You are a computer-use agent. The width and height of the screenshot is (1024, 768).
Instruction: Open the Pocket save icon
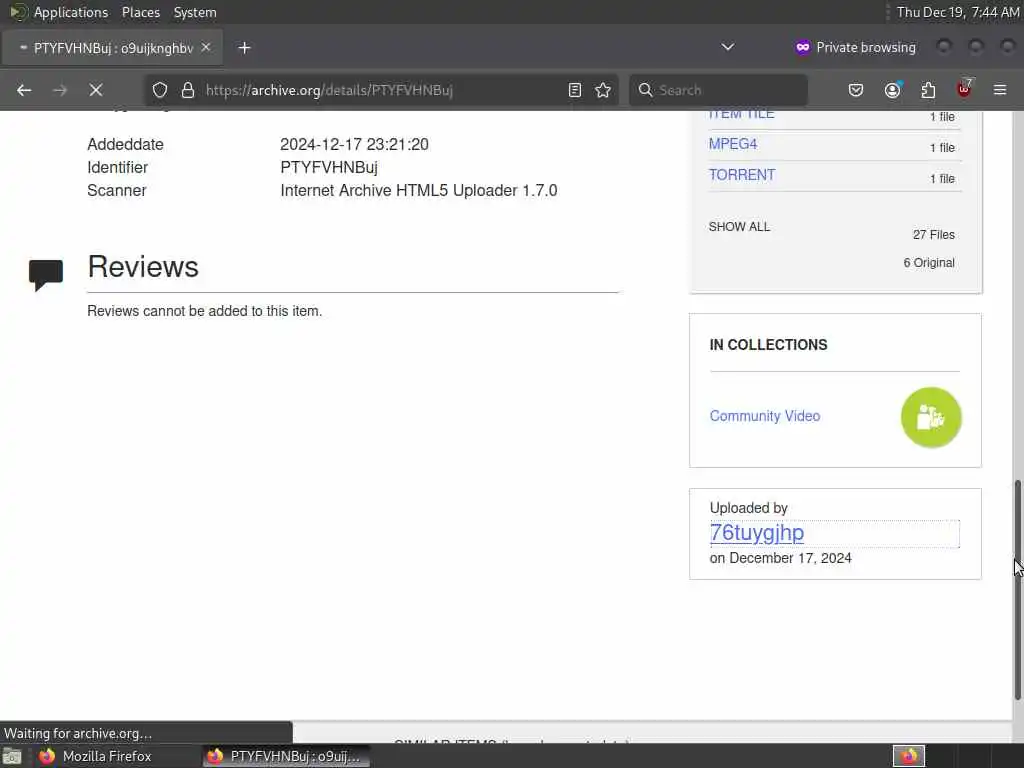coord(856,90)
